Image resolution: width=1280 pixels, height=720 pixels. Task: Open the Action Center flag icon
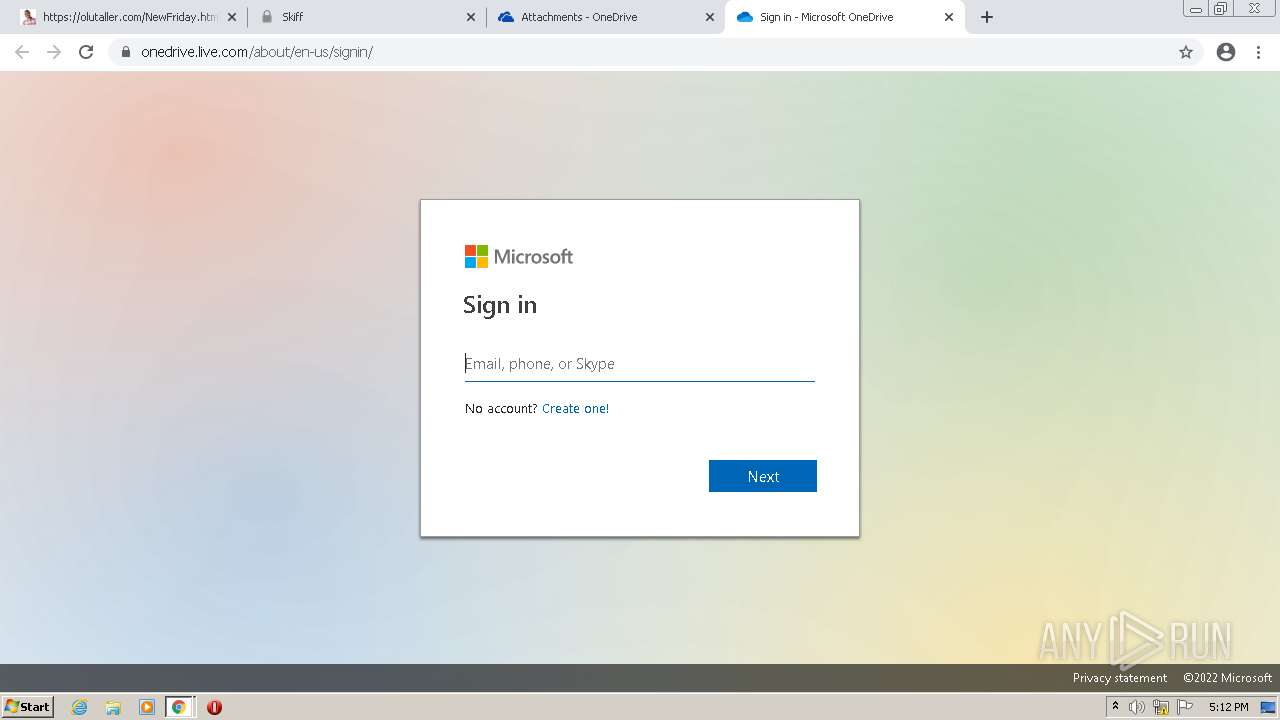(x=1185, y=707)
